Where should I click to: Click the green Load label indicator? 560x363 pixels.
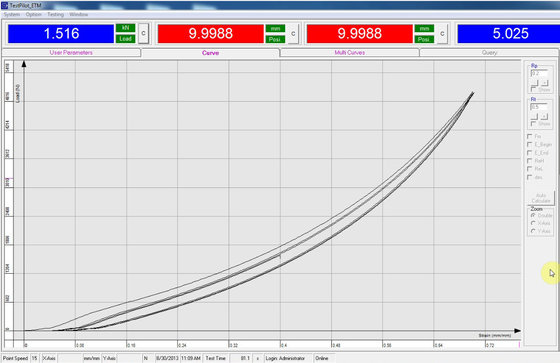tap(125, 39)
